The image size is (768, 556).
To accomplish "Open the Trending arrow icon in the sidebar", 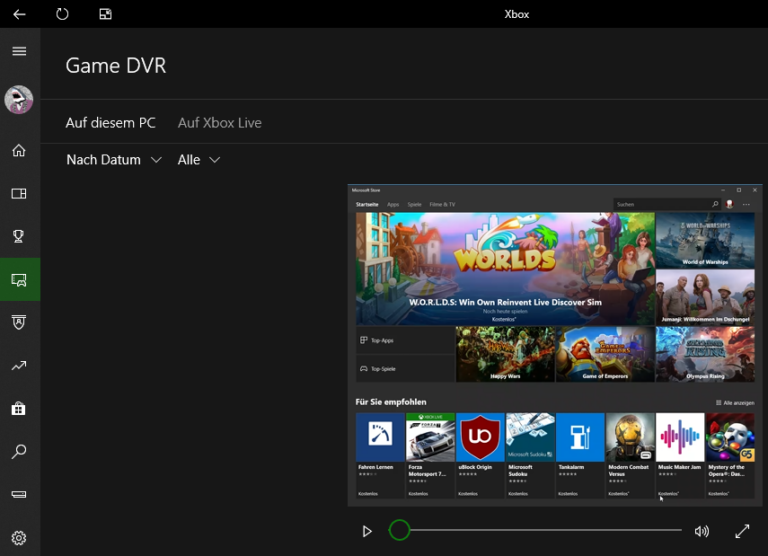I will click(20, 366).
